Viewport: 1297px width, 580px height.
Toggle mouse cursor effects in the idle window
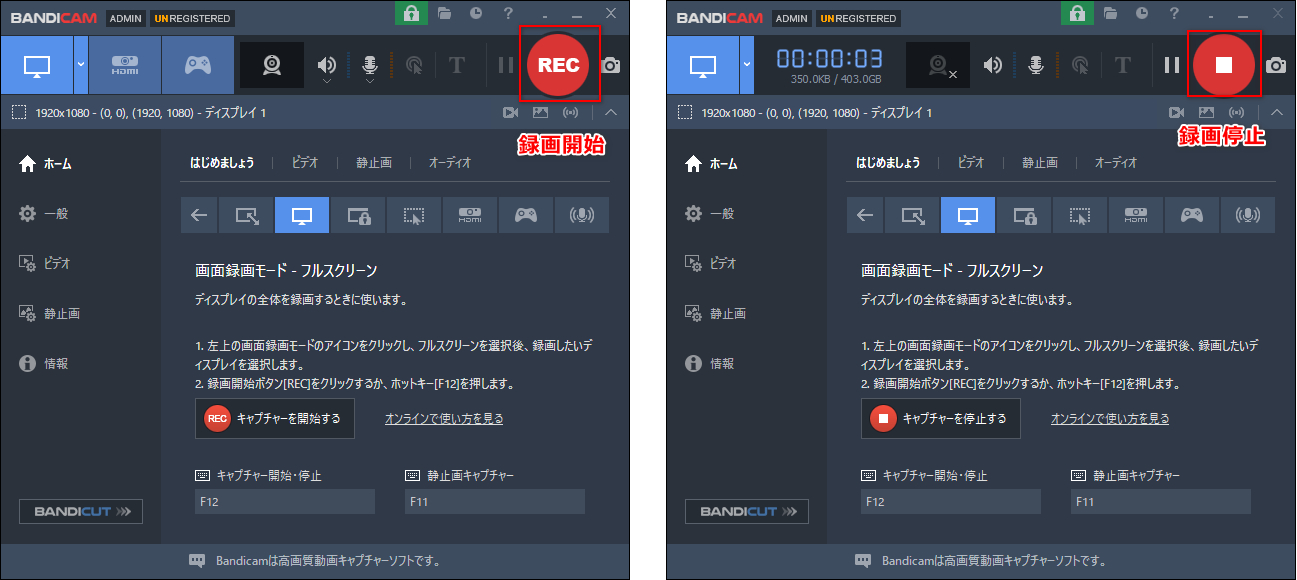pyautogui.click(x=414, y=65)
